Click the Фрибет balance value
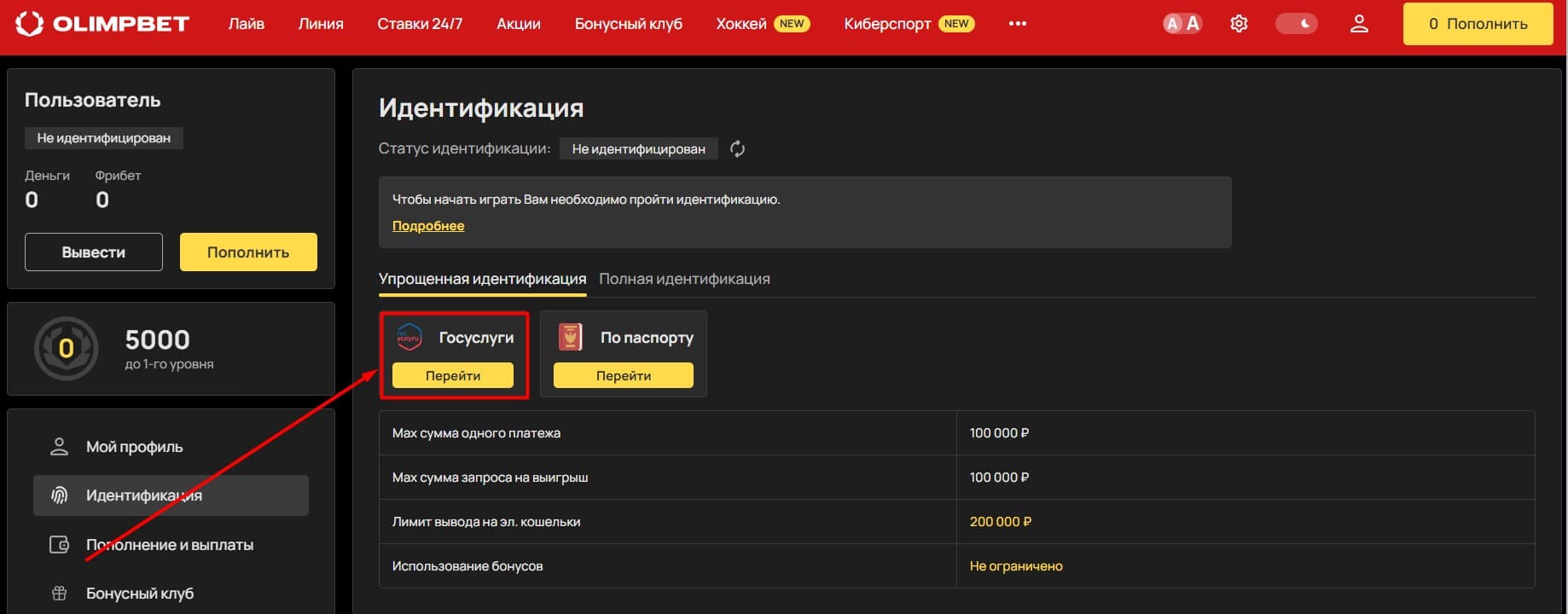Viewport: 1568px width, 614px height. (x=102, y=200)
